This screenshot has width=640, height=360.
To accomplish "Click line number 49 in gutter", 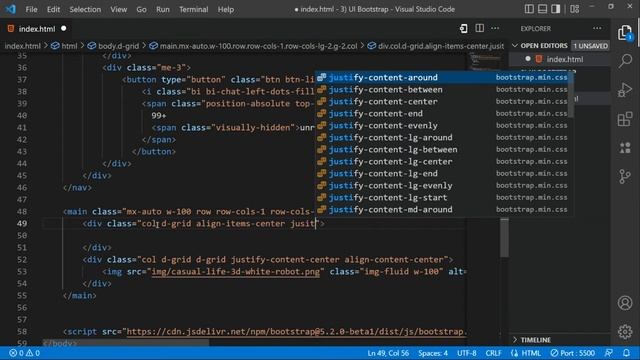I will pyautogui.click(x=22, y=223).
